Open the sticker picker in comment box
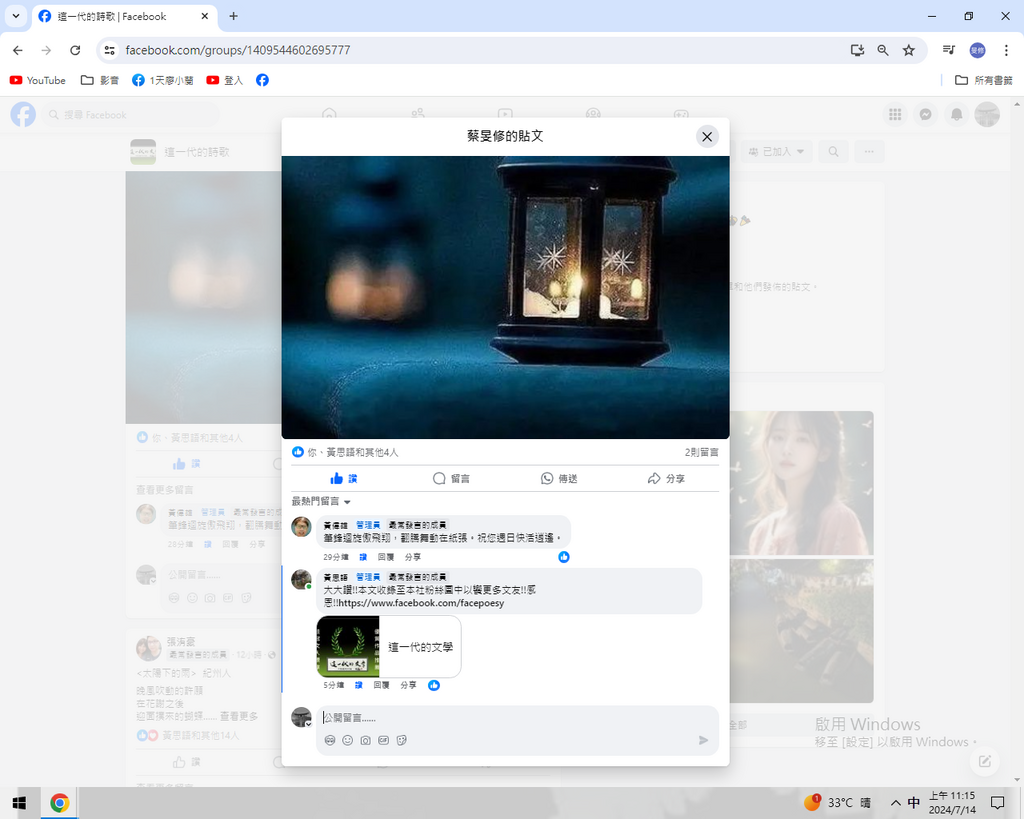The image size is (1024, 819). pyautogui.click(x=402, y=741)
